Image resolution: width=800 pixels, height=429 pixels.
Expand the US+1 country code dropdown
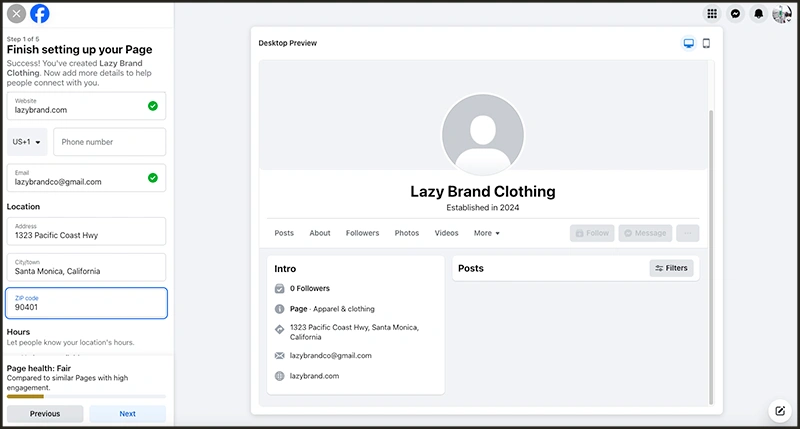pyautogui.click(x=27, y=142)
